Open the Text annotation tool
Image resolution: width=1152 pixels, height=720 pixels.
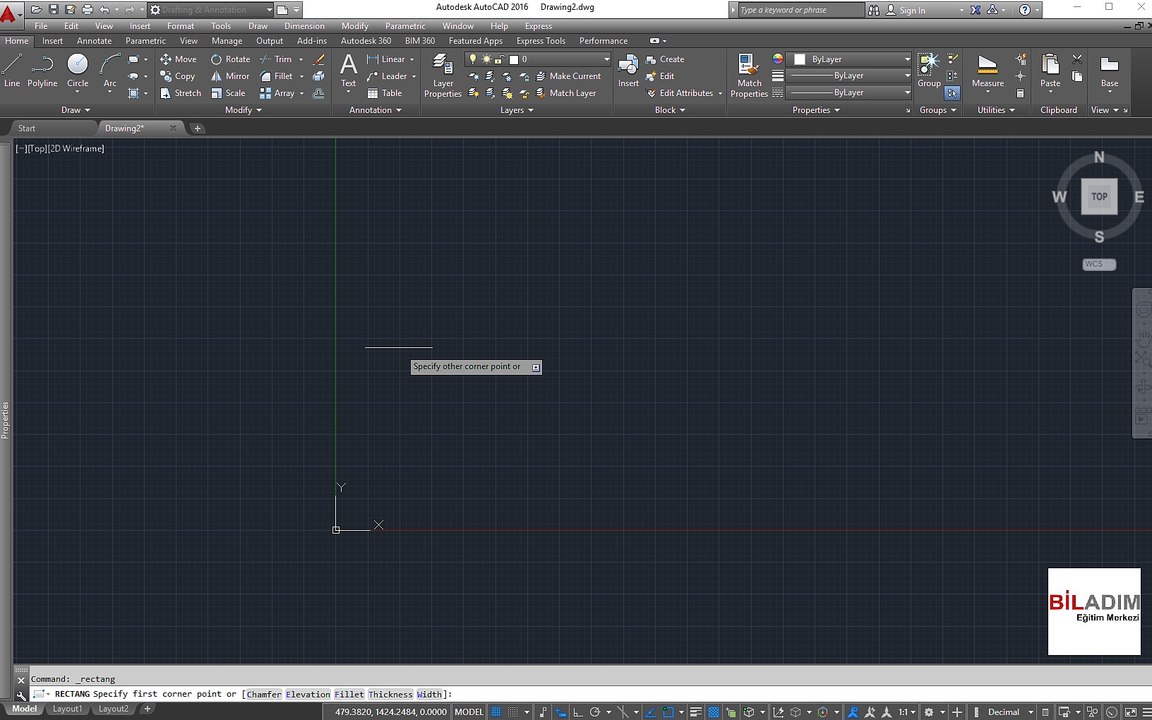coord(348,71)
